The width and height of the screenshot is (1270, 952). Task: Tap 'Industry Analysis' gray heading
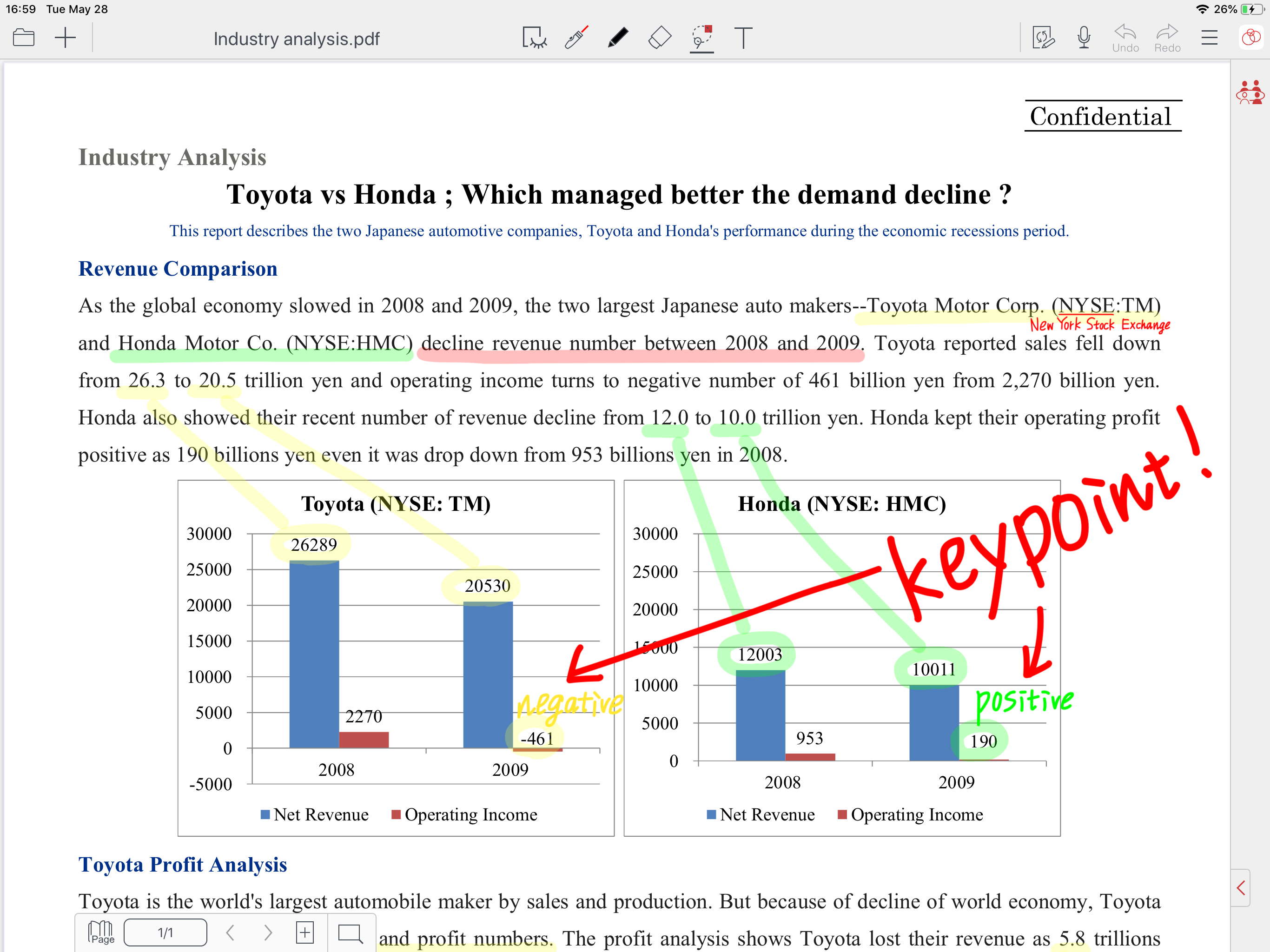172,157
